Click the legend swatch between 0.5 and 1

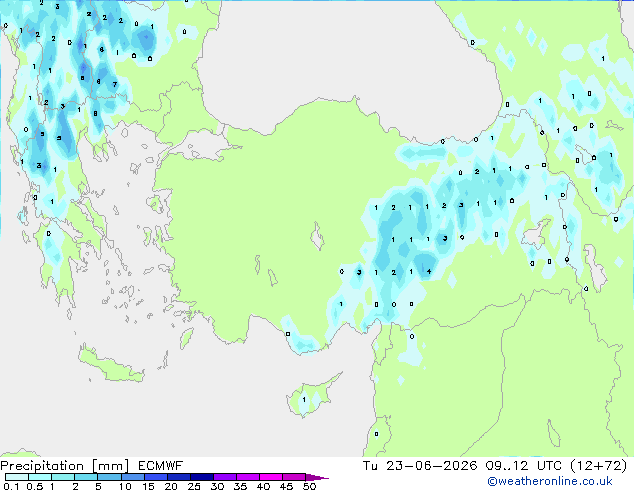(40, 477)
